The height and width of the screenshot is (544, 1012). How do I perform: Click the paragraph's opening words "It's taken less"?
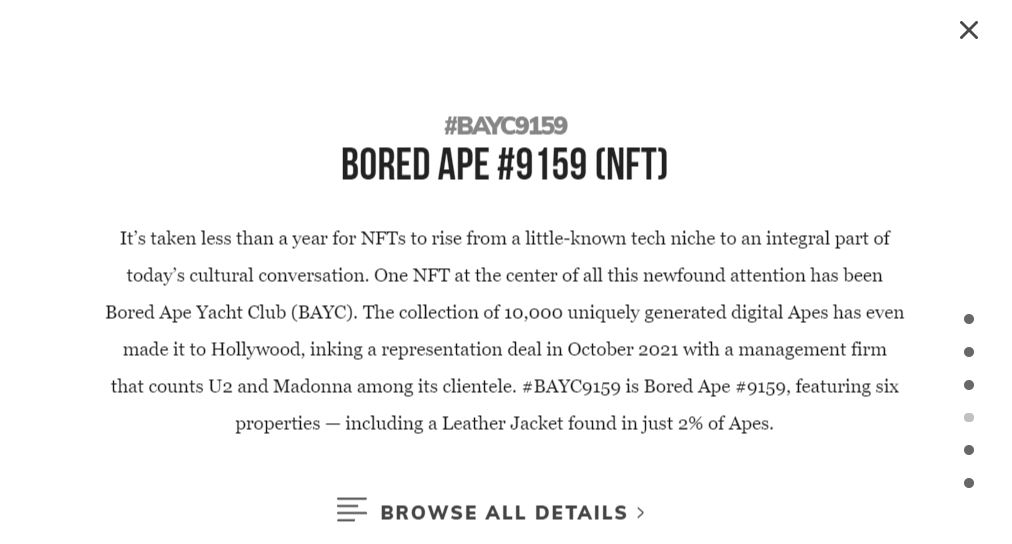pyautogui.click(x=174, y=239)
